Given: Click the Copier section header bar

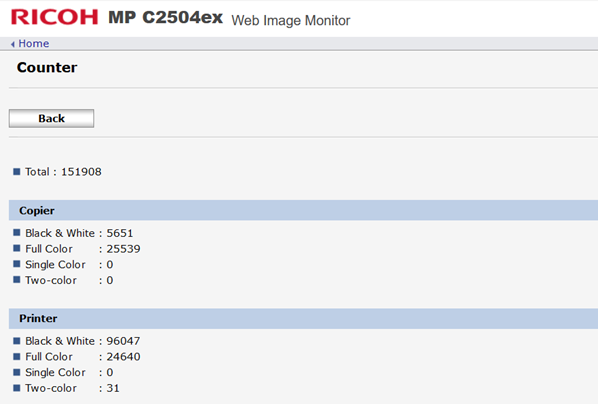Looking at the screenshot, I should point(303,210).
